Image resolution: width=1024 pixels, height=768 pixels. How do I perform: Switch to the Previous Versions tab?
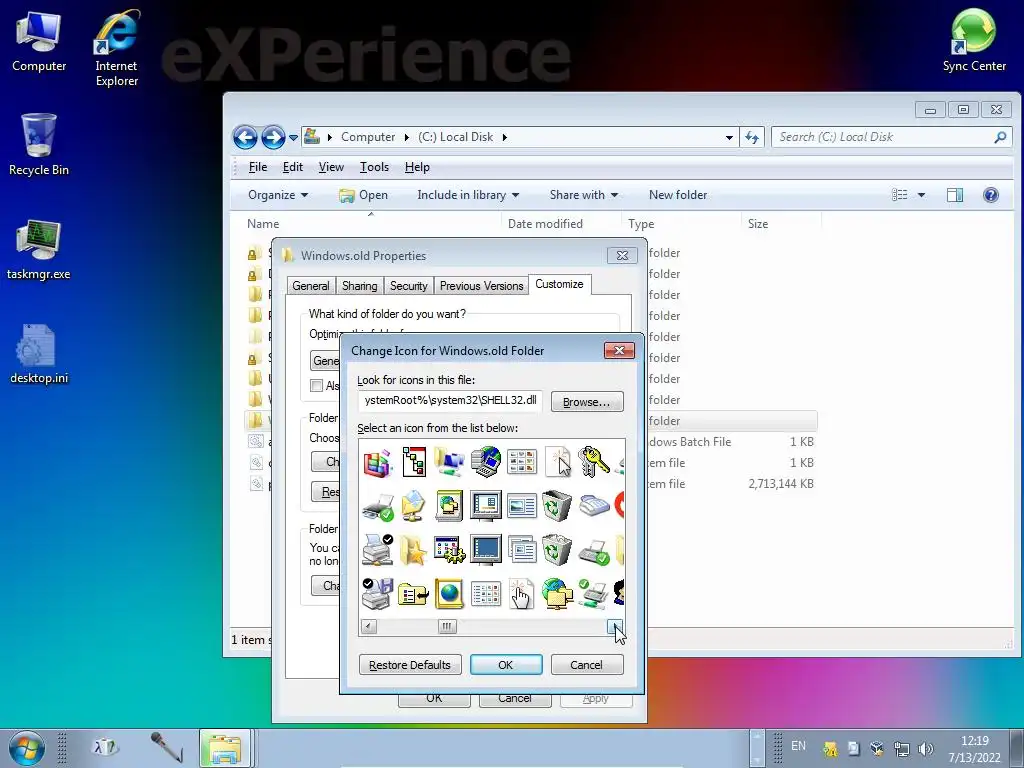pyautogui.click(x=481, y=285)
